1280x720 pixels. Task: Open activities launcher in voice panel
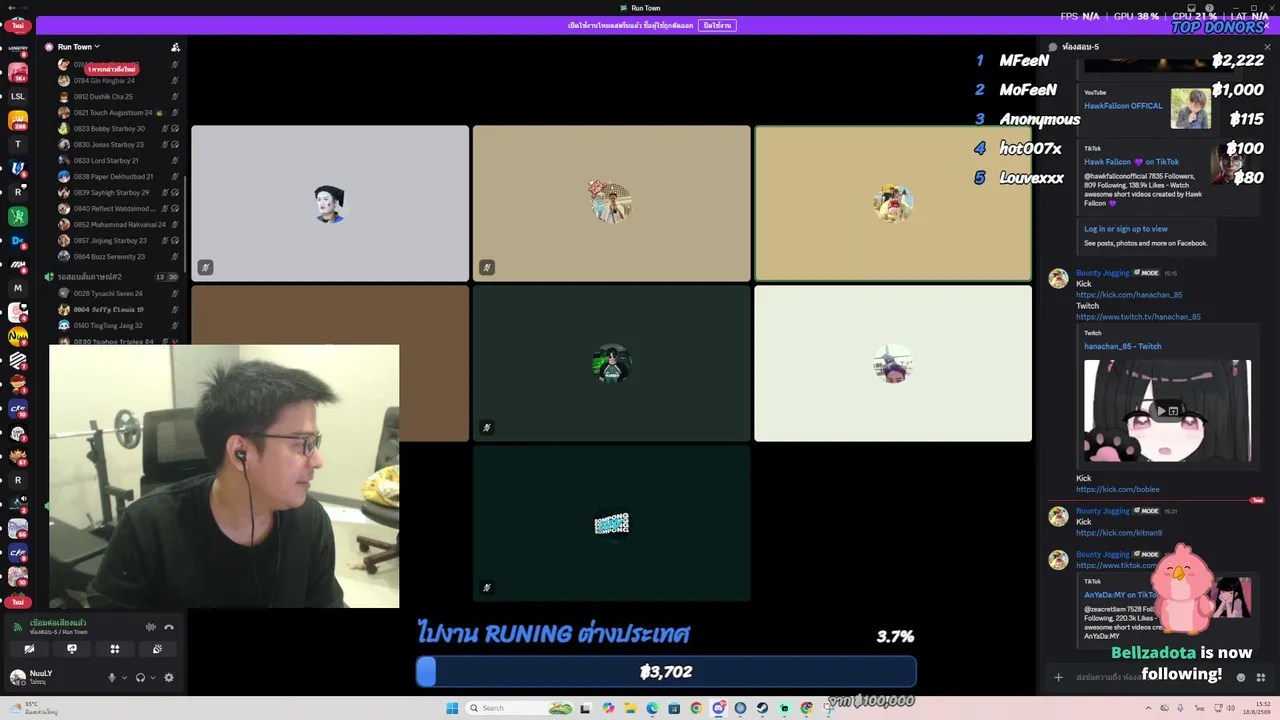click(x=115, y=649)
